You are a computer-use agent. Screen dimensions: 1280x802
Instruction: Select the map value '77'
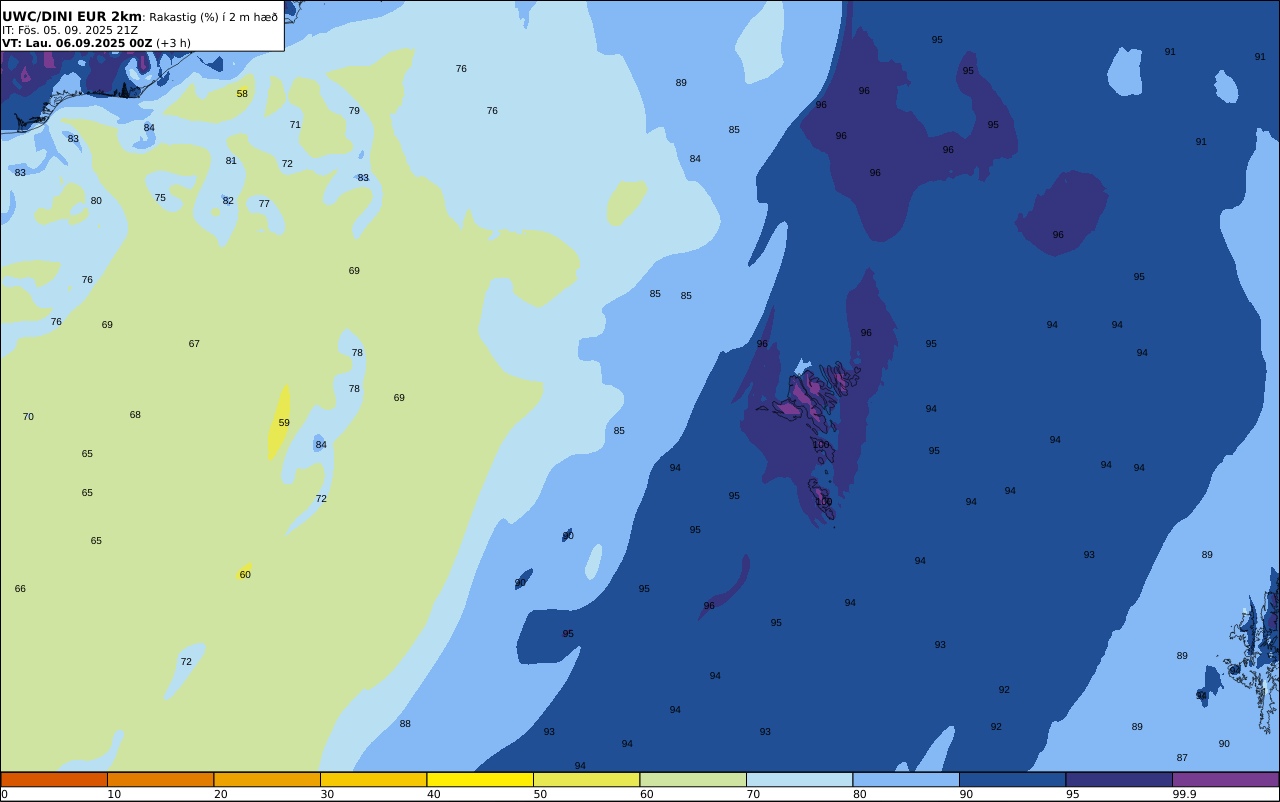(264, 204)
